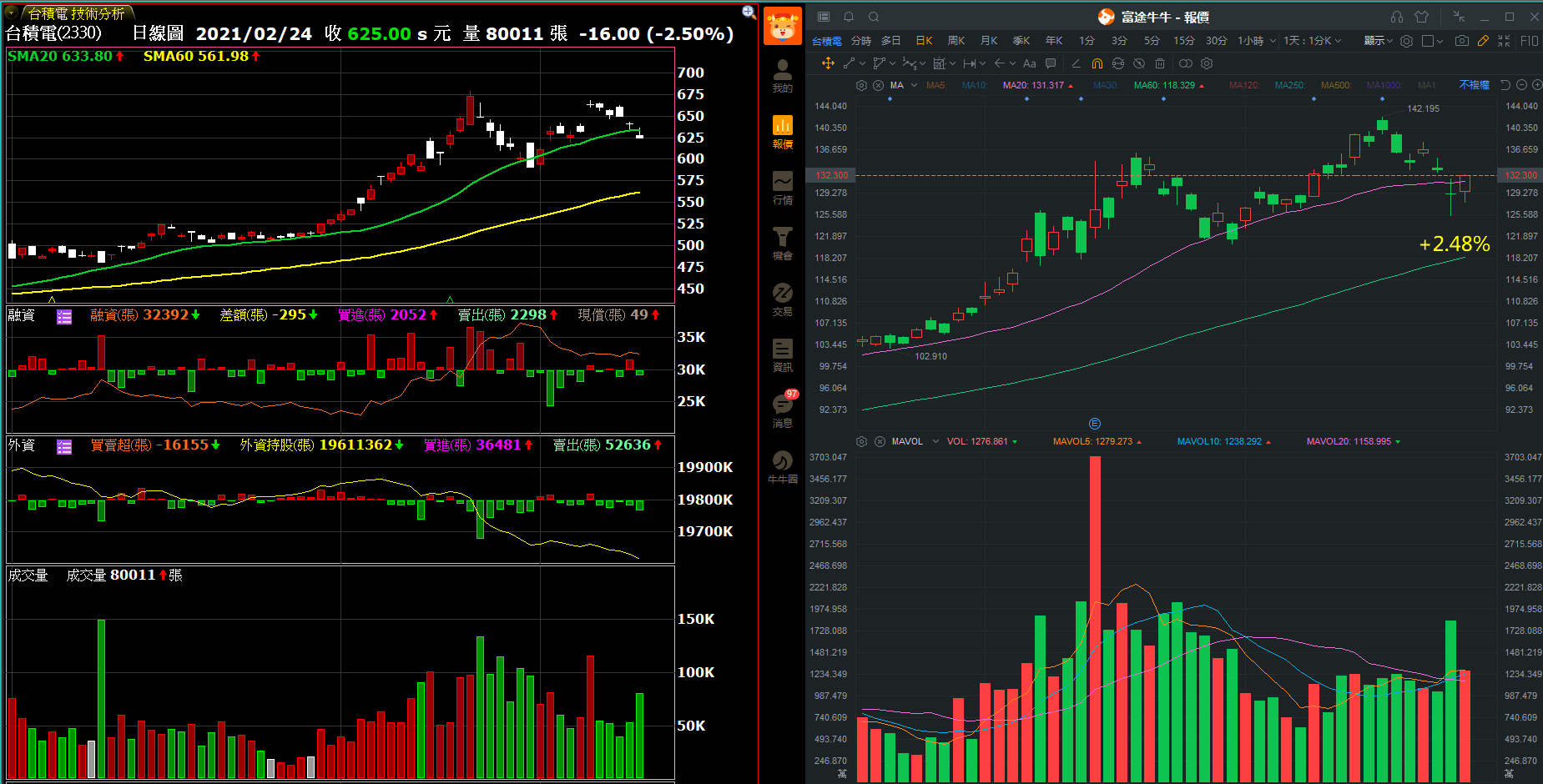Viewport: 1543px width, 784px height.
Task: Open 消息 messages with 97 badge
Action: (x=782, y=410)
